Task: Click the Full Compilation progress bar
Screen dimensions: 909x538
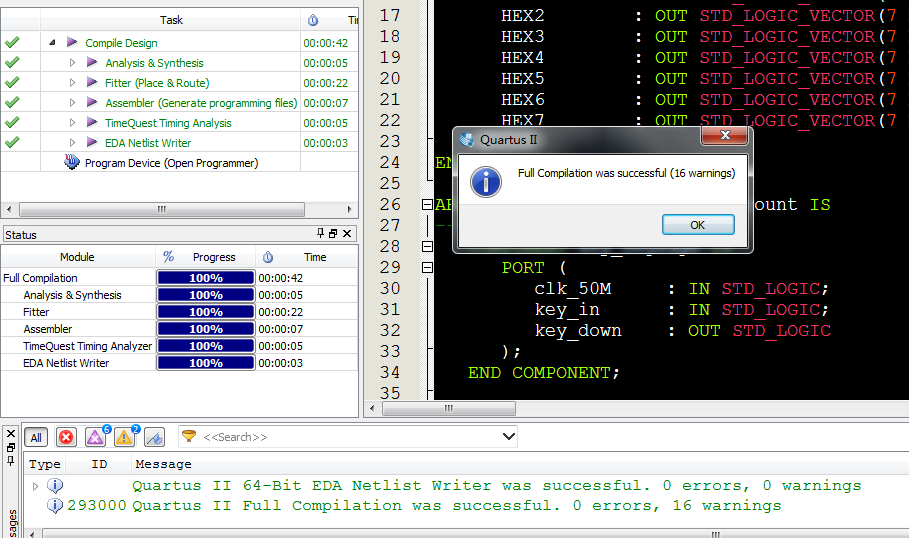Action: (x=206, y=278)
